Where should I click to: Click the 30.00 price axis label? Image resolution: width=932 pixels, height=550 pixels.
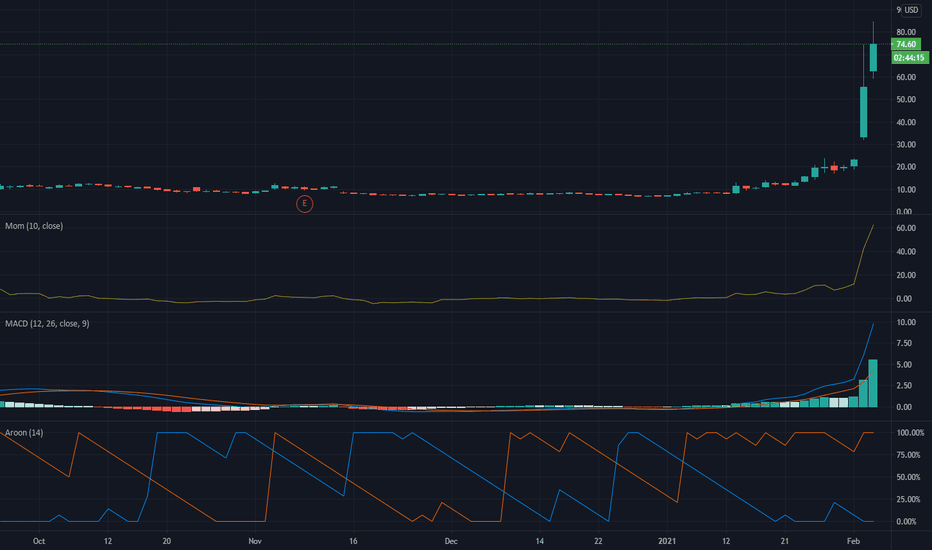click(906, 144)
